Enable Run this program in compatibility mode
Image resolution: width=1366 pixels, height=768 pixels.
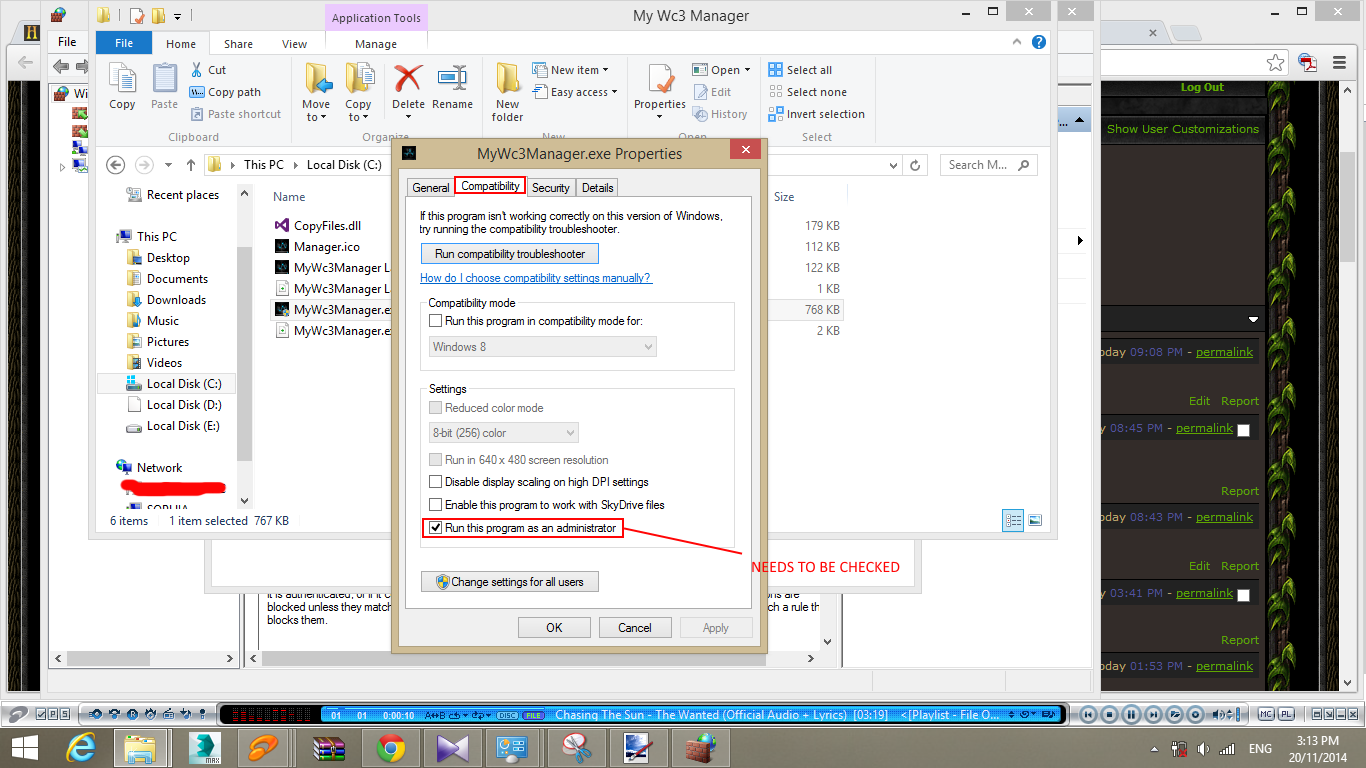435,321
